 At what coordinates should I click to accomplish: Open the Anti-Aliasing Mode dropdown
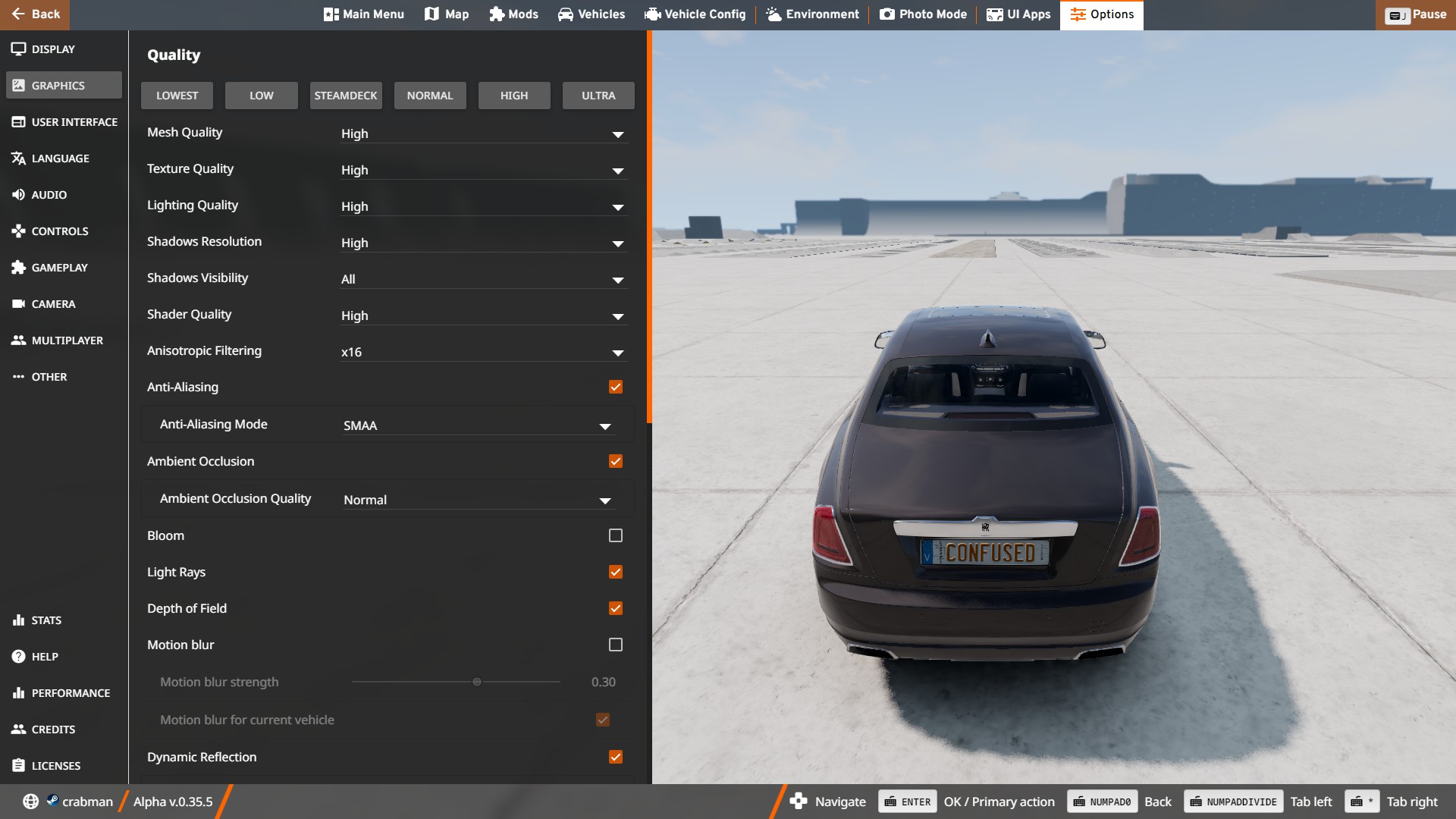(479, 425)
